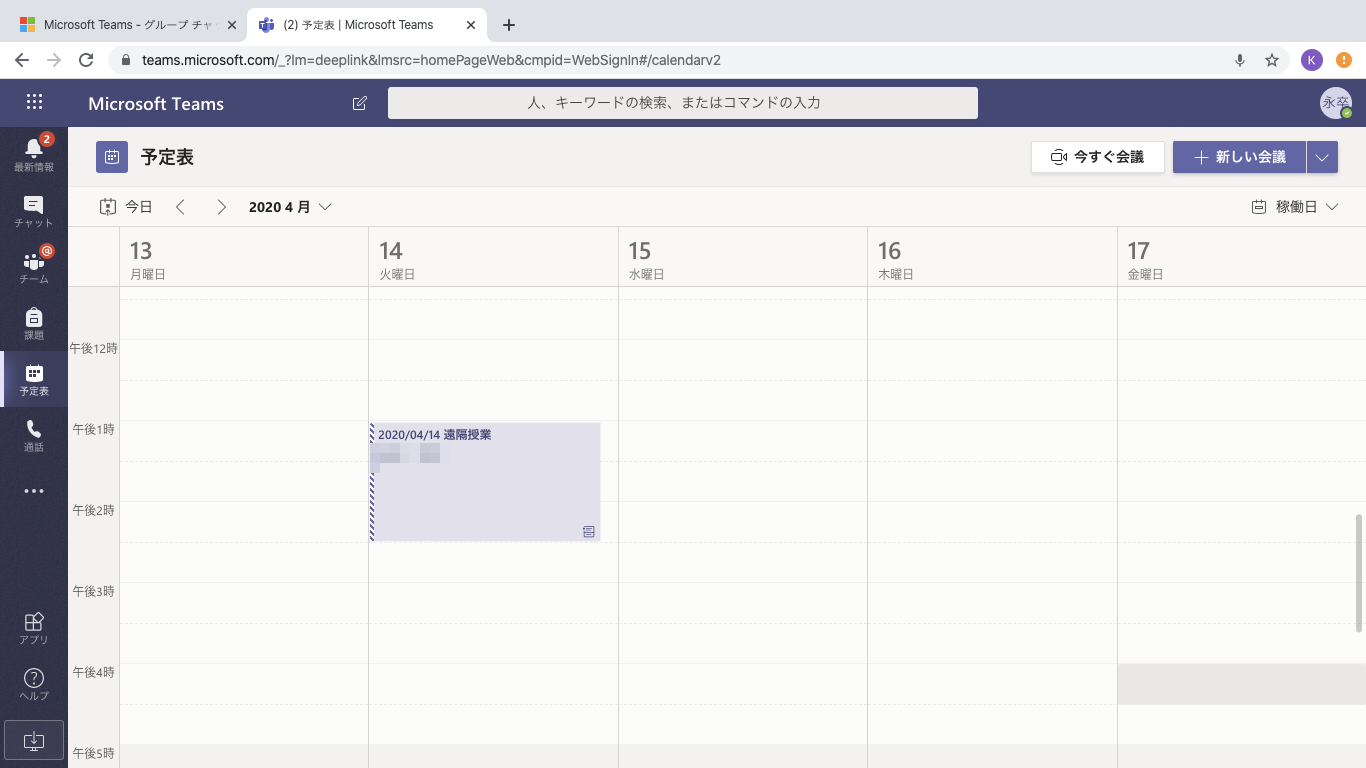The width and height of the screenshot is (1366, 768).
Task: Click the download desktop app icon
Action: tap(34, 740)
